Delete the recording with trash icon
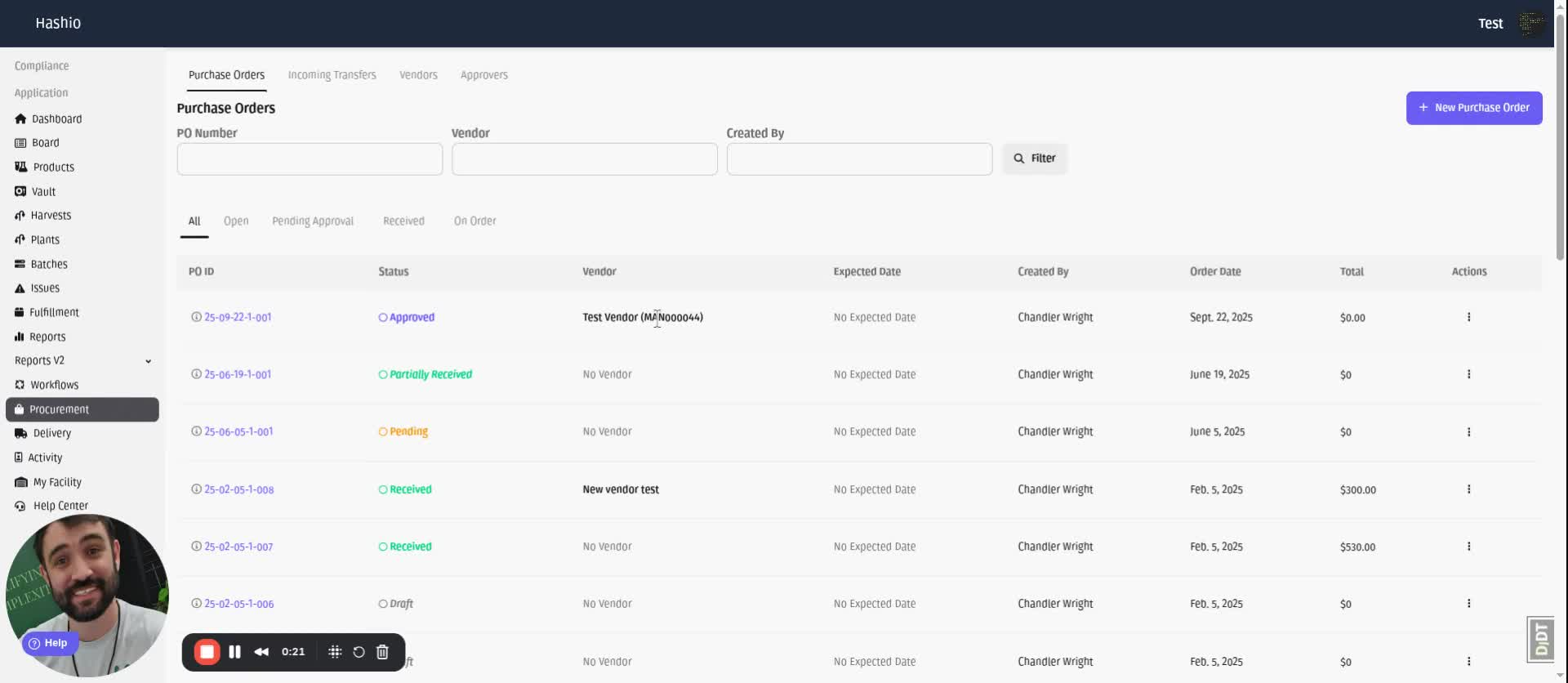The height and width of the screenshot is (683, 1568). point(382,652)
